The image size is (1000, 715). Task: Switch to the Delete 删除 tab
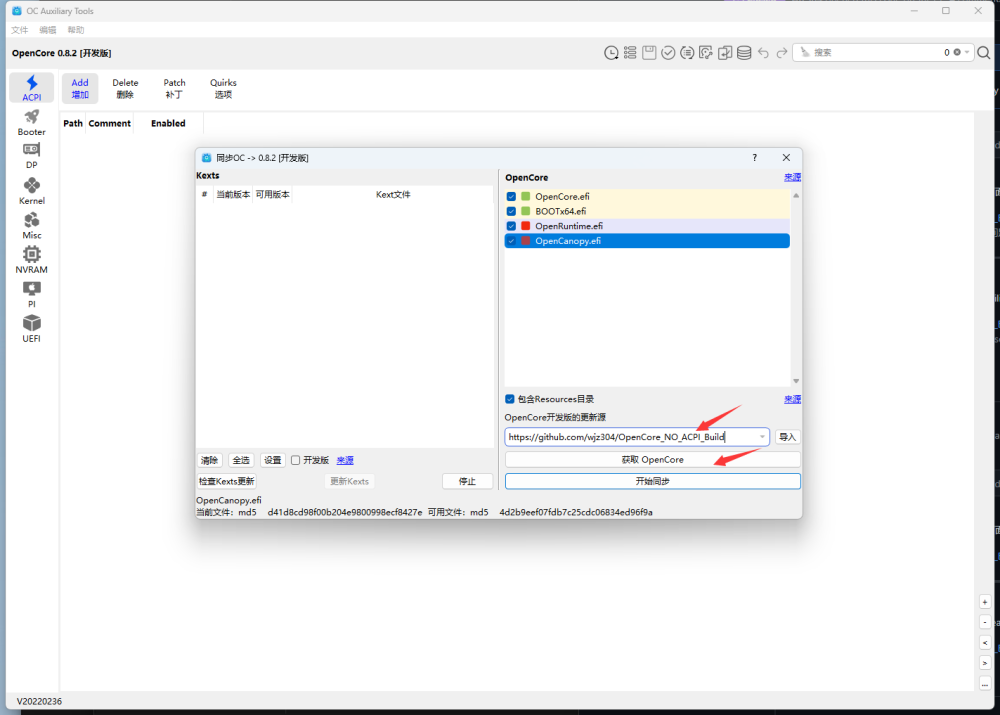click(x=125, y=88)
